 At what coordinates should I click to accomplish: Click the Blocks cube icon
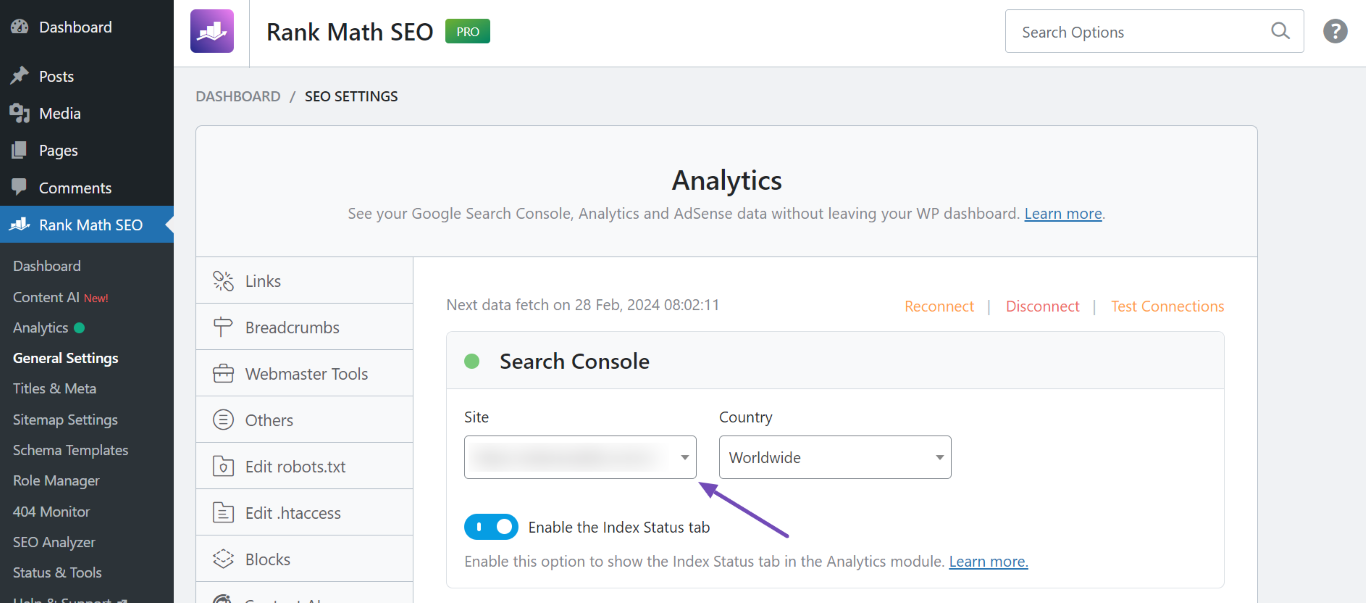224,559
